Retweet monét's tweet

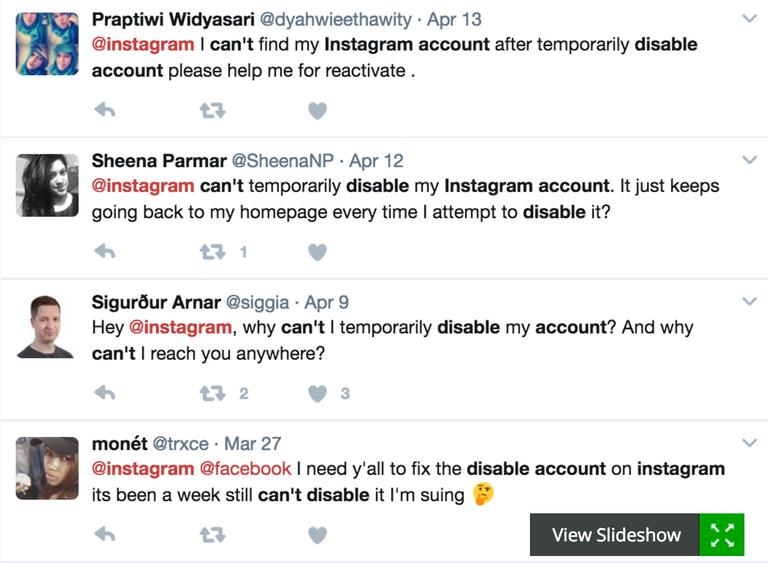pyautogui.click(x=213, y=535)
